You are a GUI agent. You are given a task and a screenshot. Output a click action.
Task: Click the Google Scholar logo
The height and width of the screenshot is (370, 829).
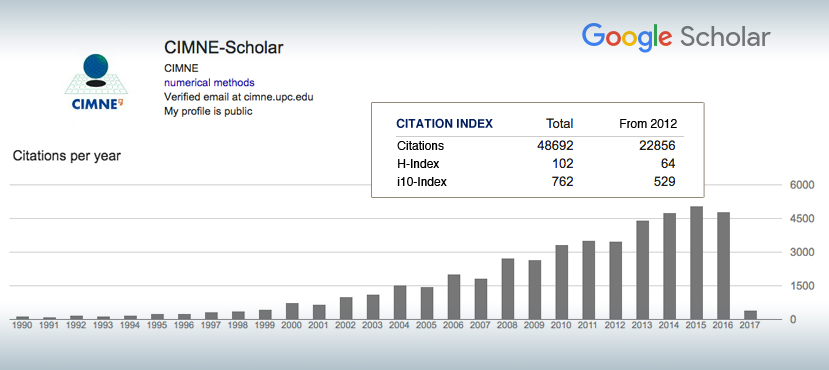pos(676,38)
